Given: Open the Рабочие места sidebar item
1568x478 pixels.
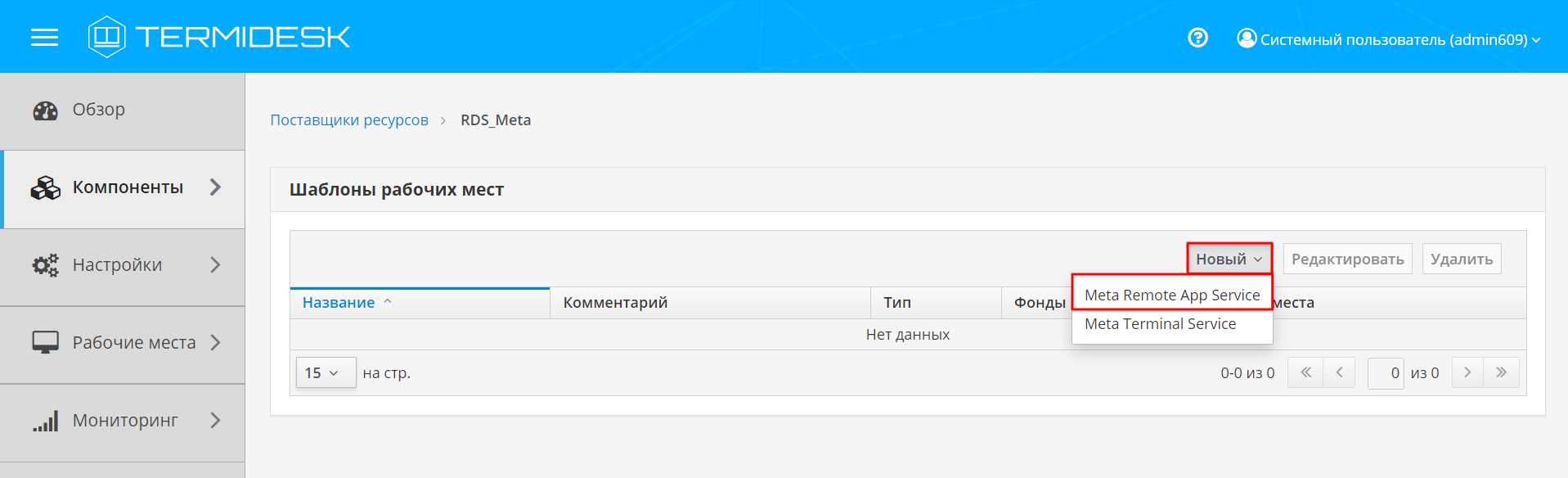Looking at the screenshot, I should pyautogui.click(x=123, y=343).
